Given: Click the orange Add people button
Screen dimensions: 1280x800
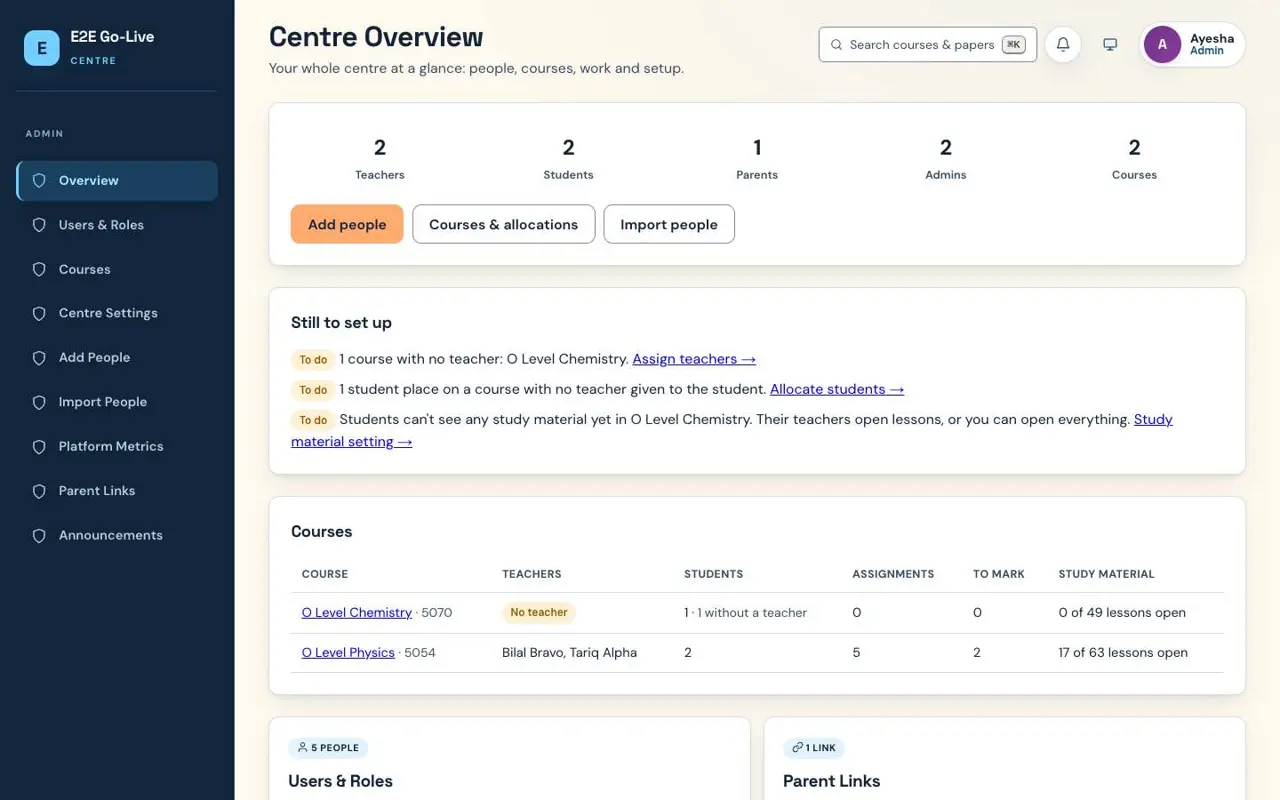Looking at the screenshot, I should (347, 224).
